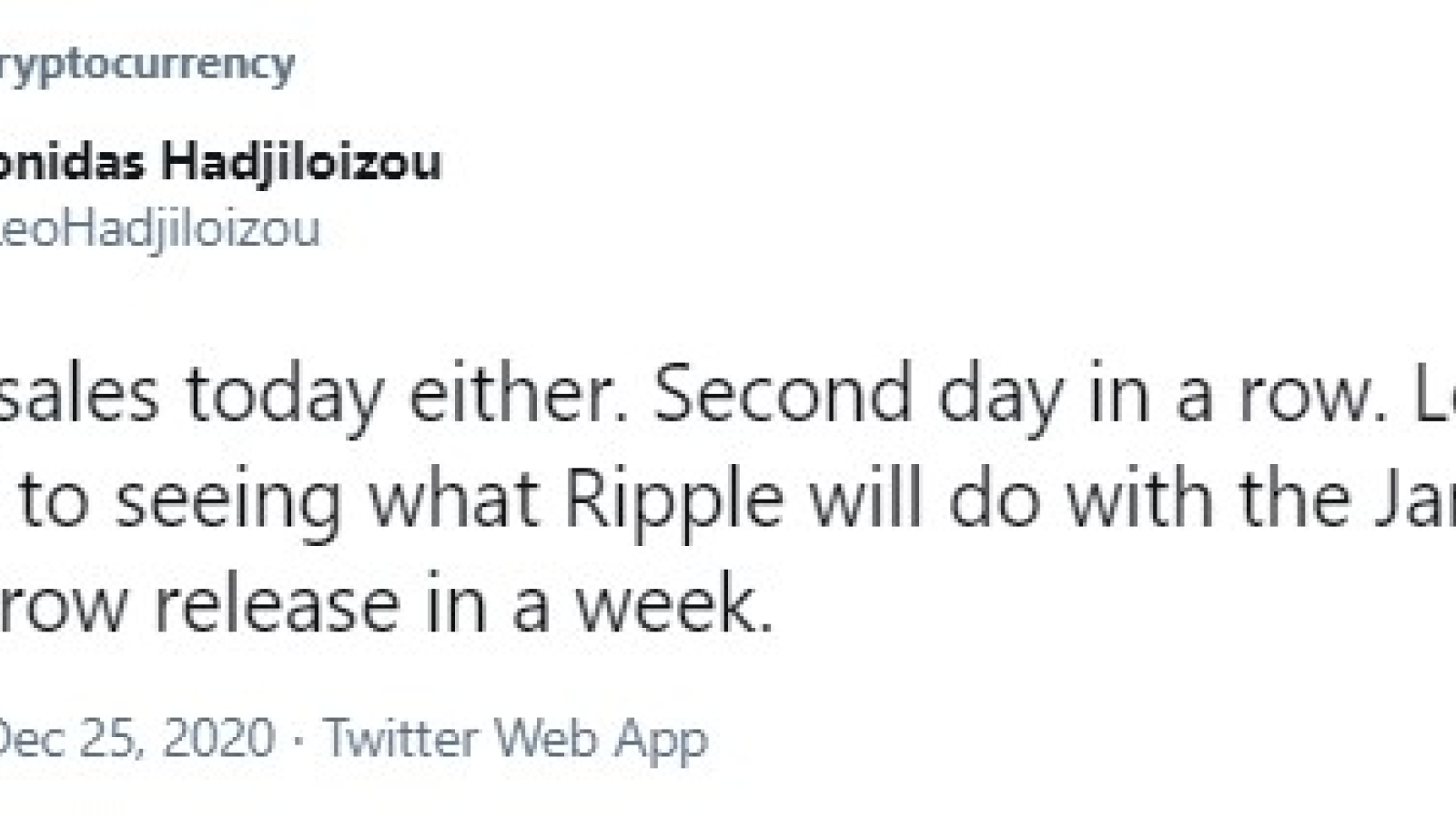Click the year 2020 in the timestamp

coord(217,737)
